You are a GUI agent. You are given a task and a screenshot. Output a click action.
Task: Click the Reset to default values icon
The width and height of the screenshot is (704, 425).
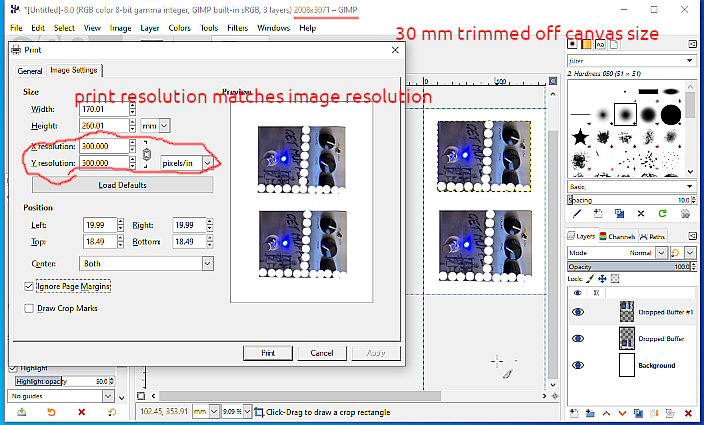pos(112,412)
